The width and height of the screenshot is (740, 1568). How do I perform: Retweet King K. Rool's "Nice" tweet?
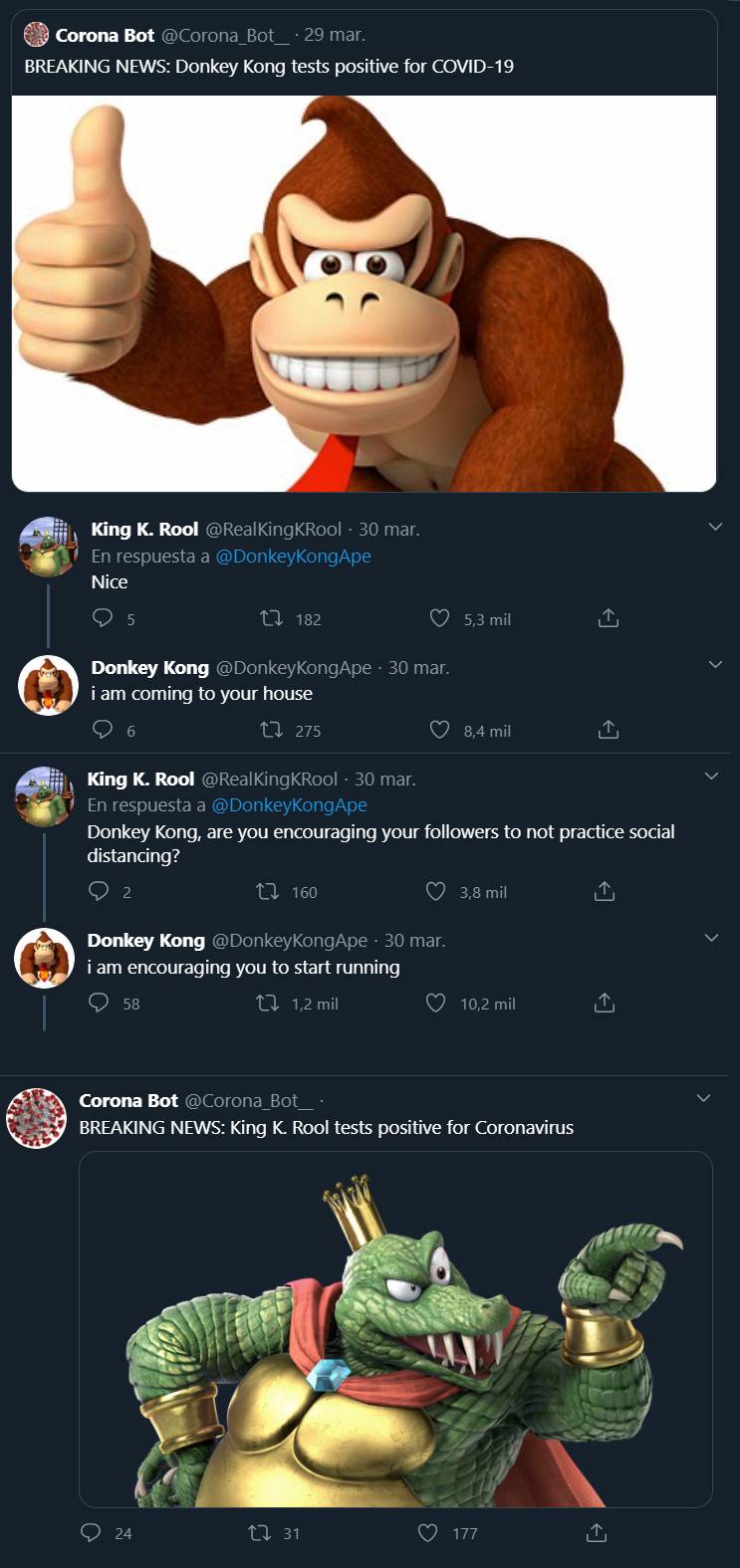271,618
